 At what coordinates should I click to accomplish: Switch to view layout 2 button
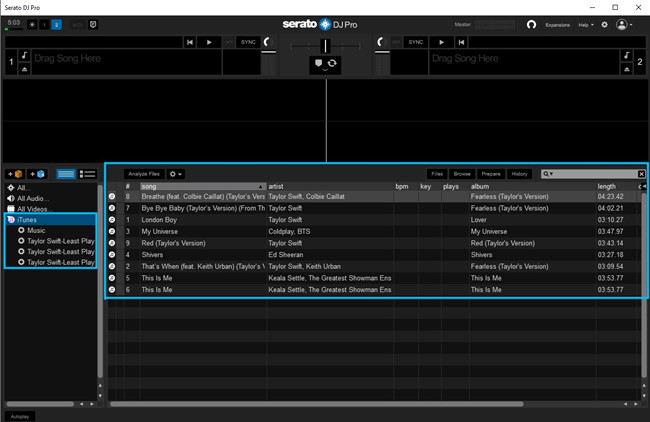(56, 25)
